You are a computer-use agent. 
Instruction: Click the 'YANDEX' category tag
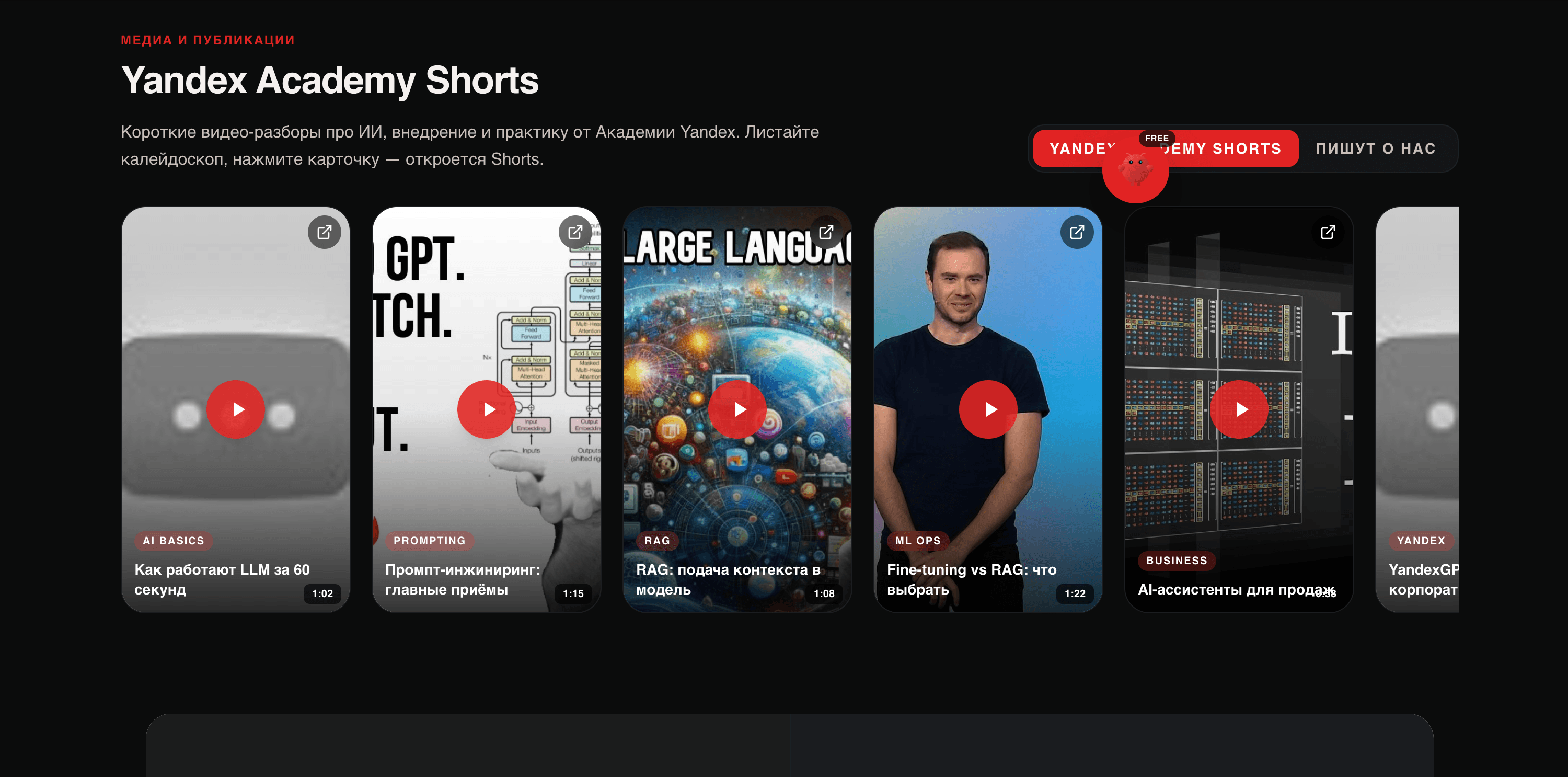pyautogui.click(x=1421, y=540)
